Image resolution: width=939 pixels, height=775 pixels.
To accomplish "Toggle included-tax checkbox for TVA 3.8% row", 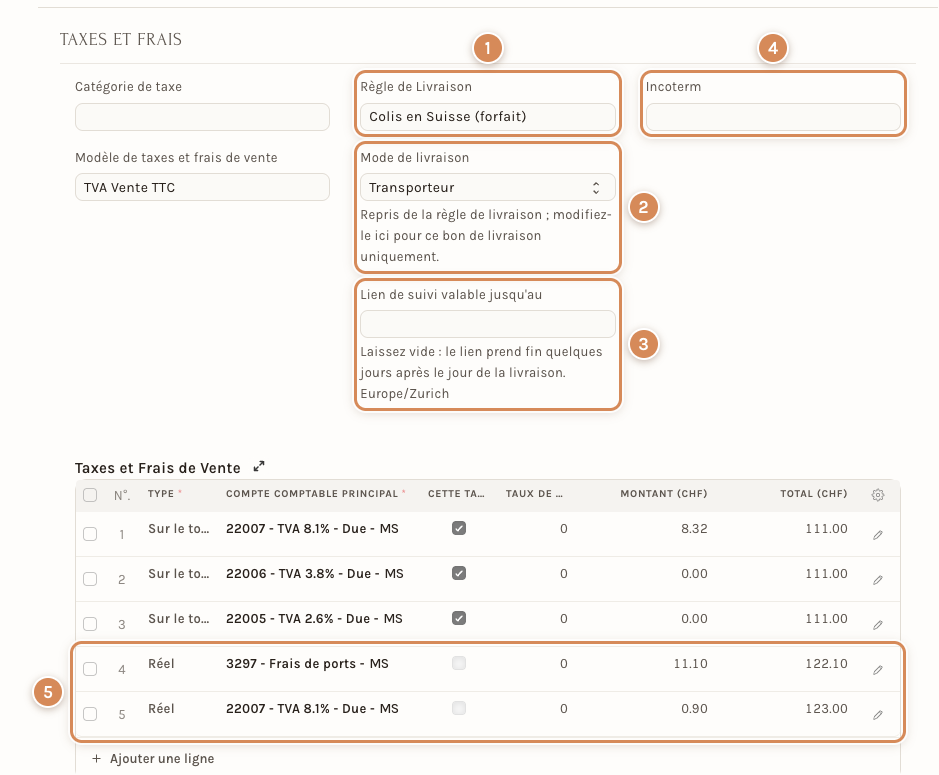I will (459, 573).
